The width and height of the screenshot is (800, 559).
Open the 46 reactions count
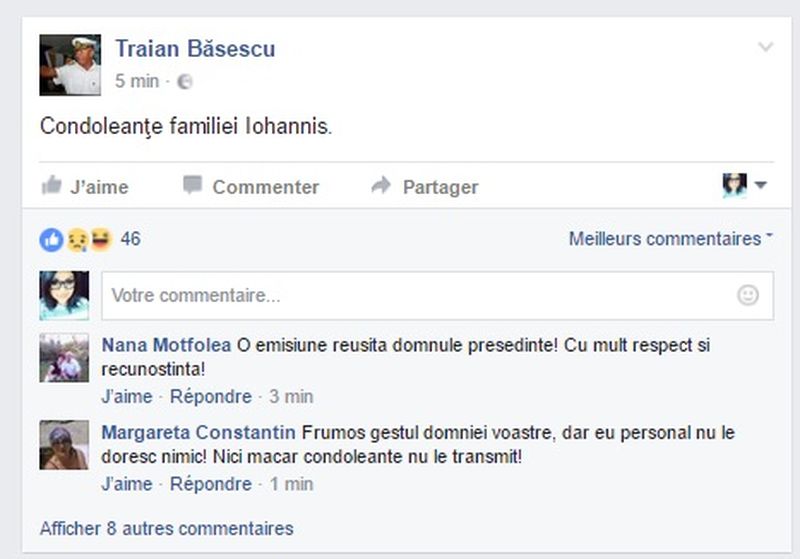tap(131, 239)
